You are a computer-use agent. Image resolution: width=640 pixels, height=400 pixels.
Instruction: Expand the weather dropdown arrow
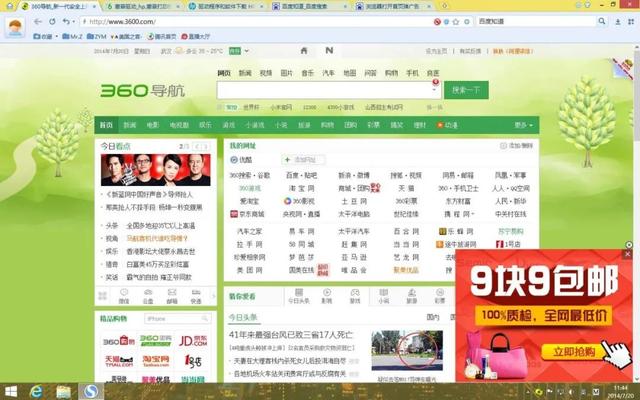tap(247, 51)
